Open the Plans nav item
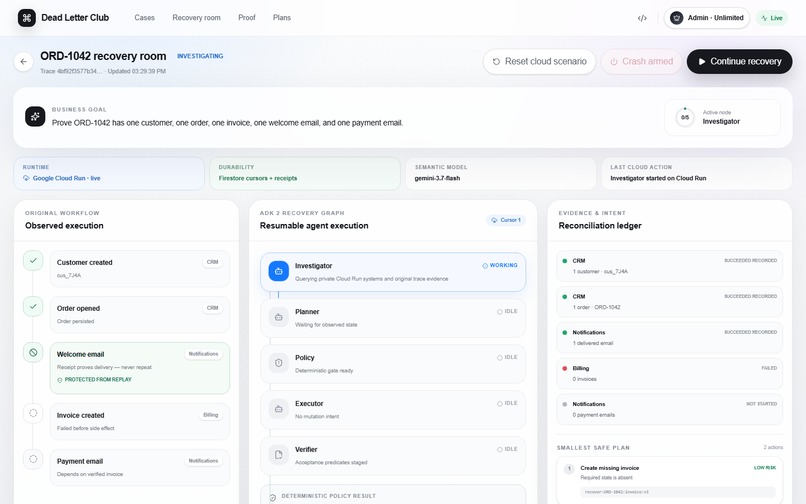This screenshot has height=504, width=806. [282, 17]
